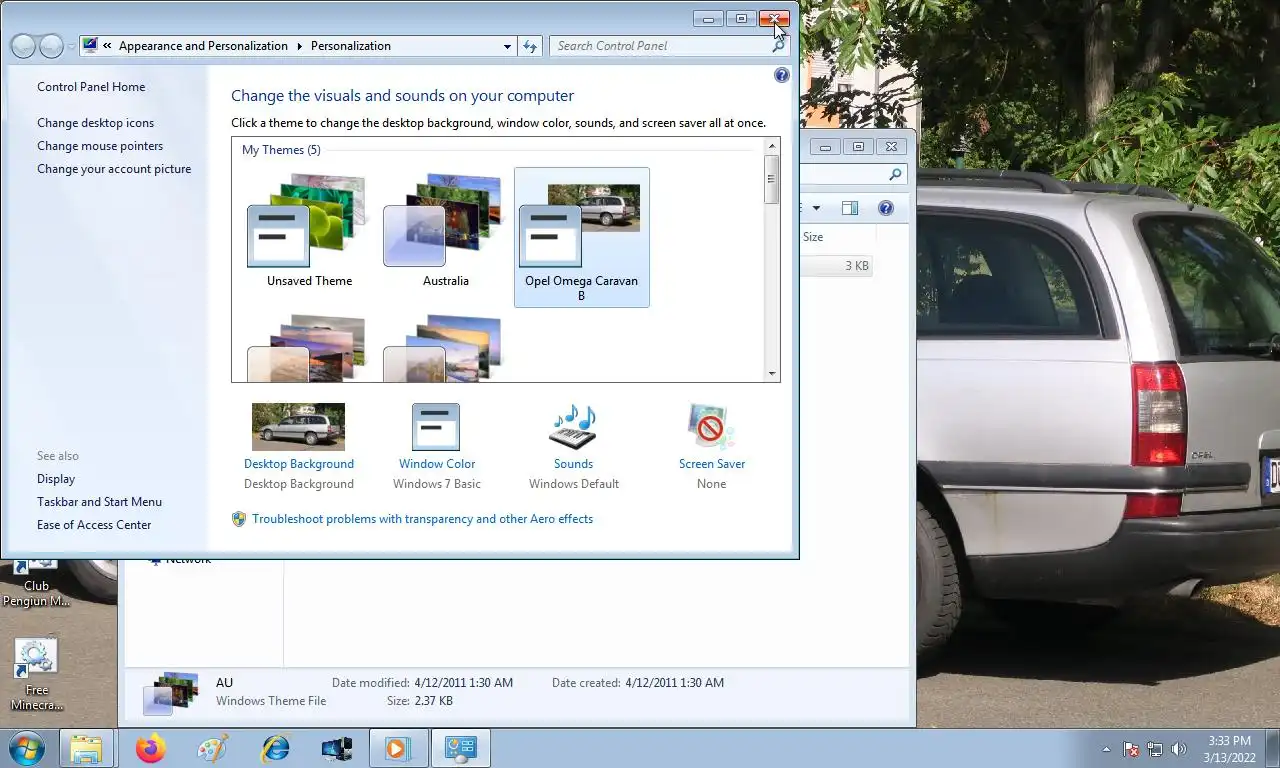Click the themes list scroll down arrow
The image size is (1280, 768).
[x=772, y=374]
